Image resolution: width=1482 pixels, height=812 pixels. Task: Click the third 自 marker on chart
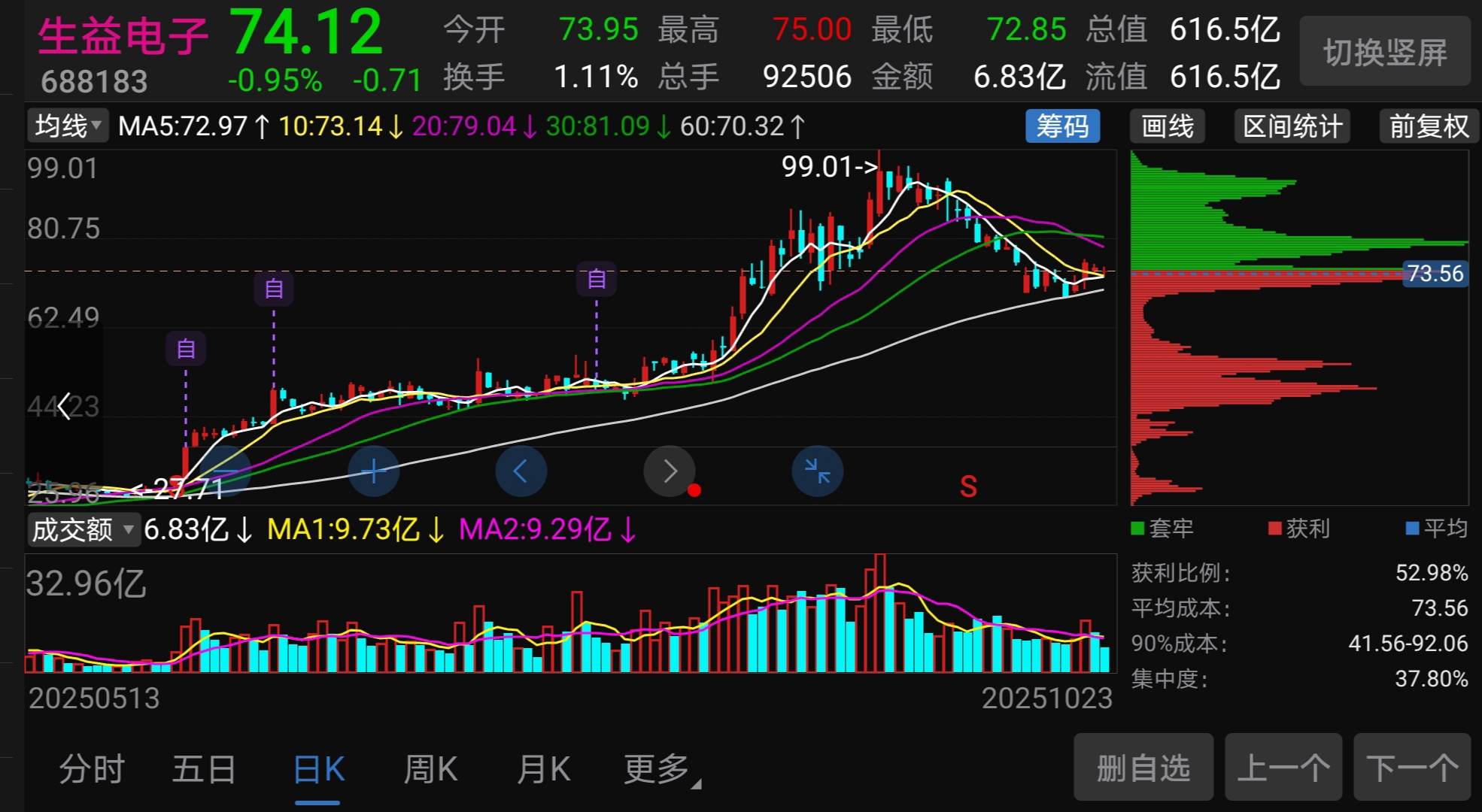597,280
